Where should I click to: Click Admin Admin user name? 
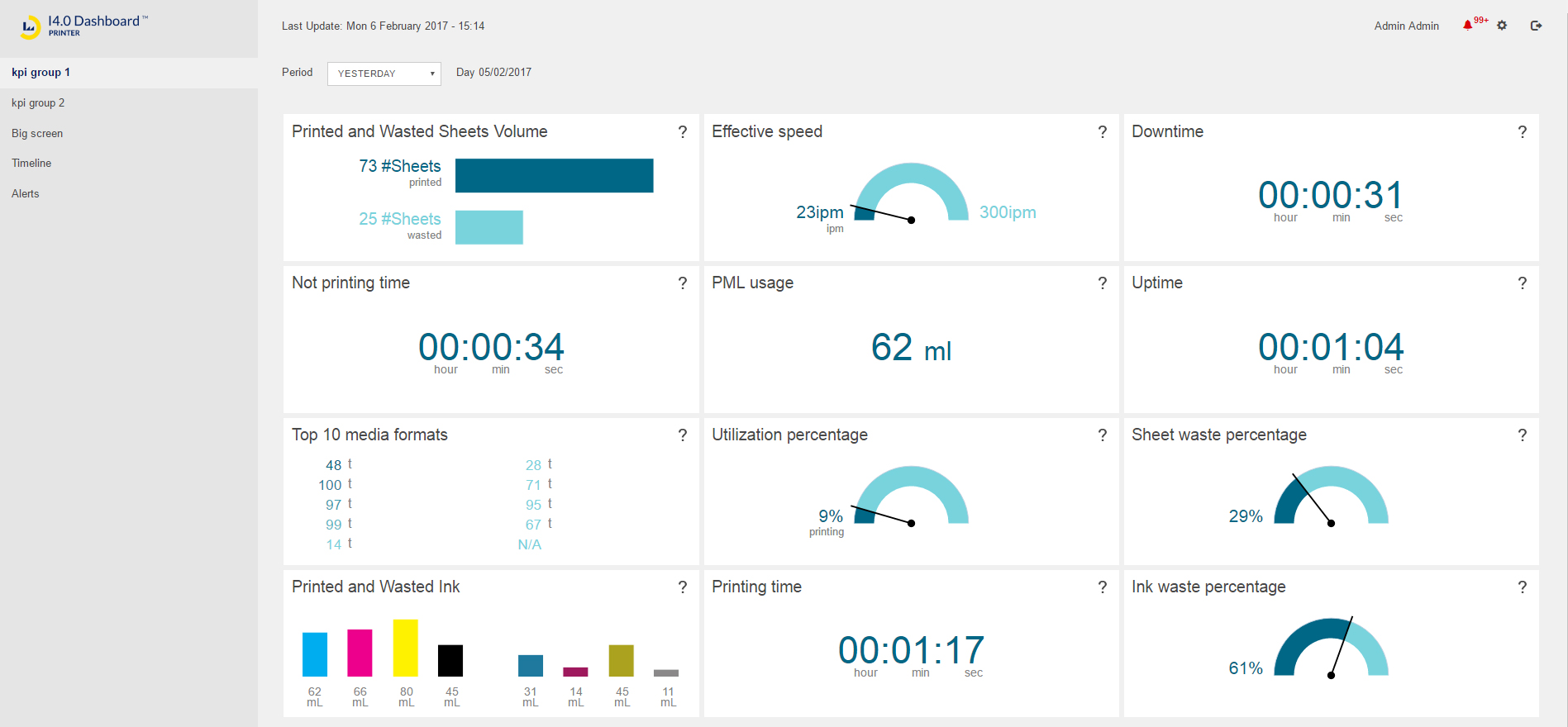coord(1406,26)
